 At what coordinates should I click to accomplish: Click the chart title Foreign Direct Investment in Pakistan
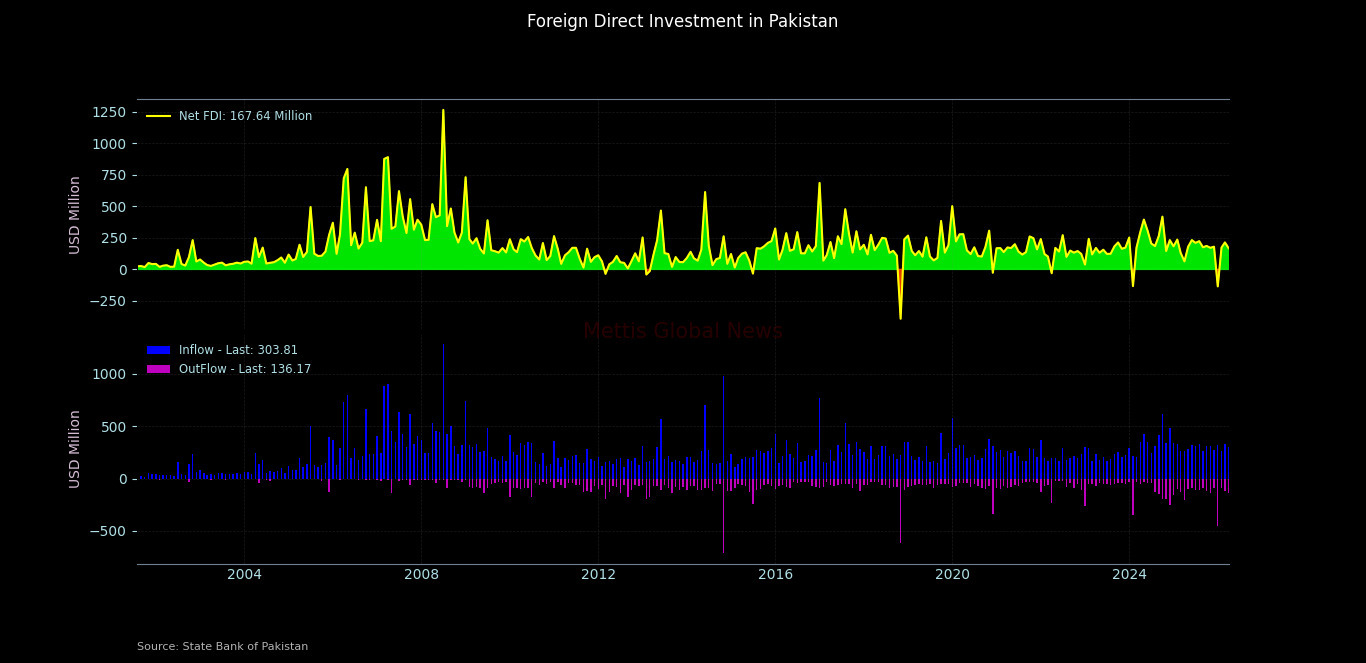click(682, 22)
